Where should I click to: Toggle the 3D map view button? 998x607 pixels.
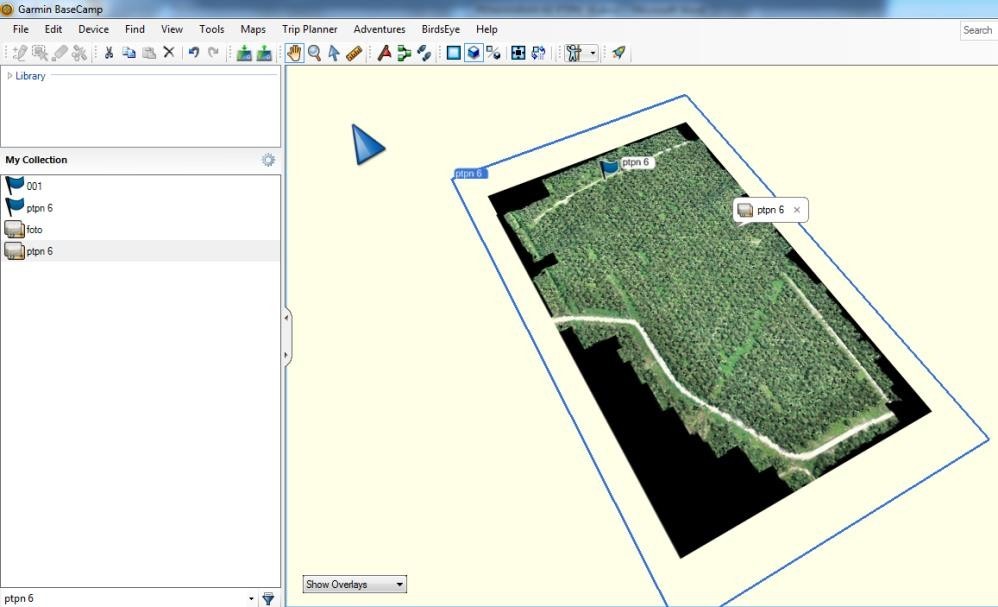[473, 53]
